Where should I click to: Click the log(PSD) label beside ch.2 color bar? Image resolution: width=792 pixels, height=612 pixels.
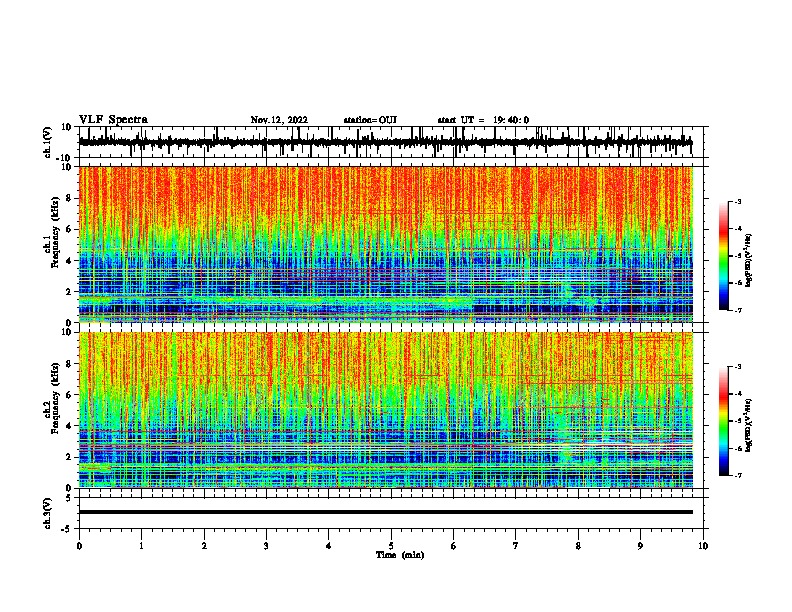(749, 425)
